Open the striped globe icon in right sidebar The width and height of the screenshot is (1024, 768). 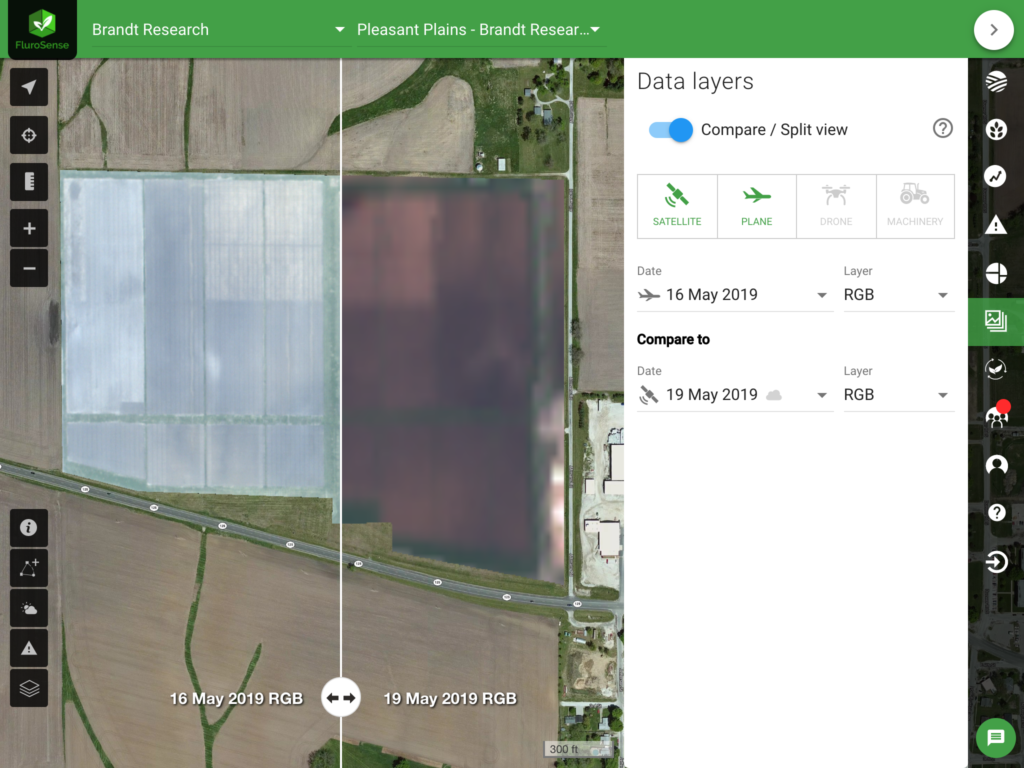click(996, 82)
